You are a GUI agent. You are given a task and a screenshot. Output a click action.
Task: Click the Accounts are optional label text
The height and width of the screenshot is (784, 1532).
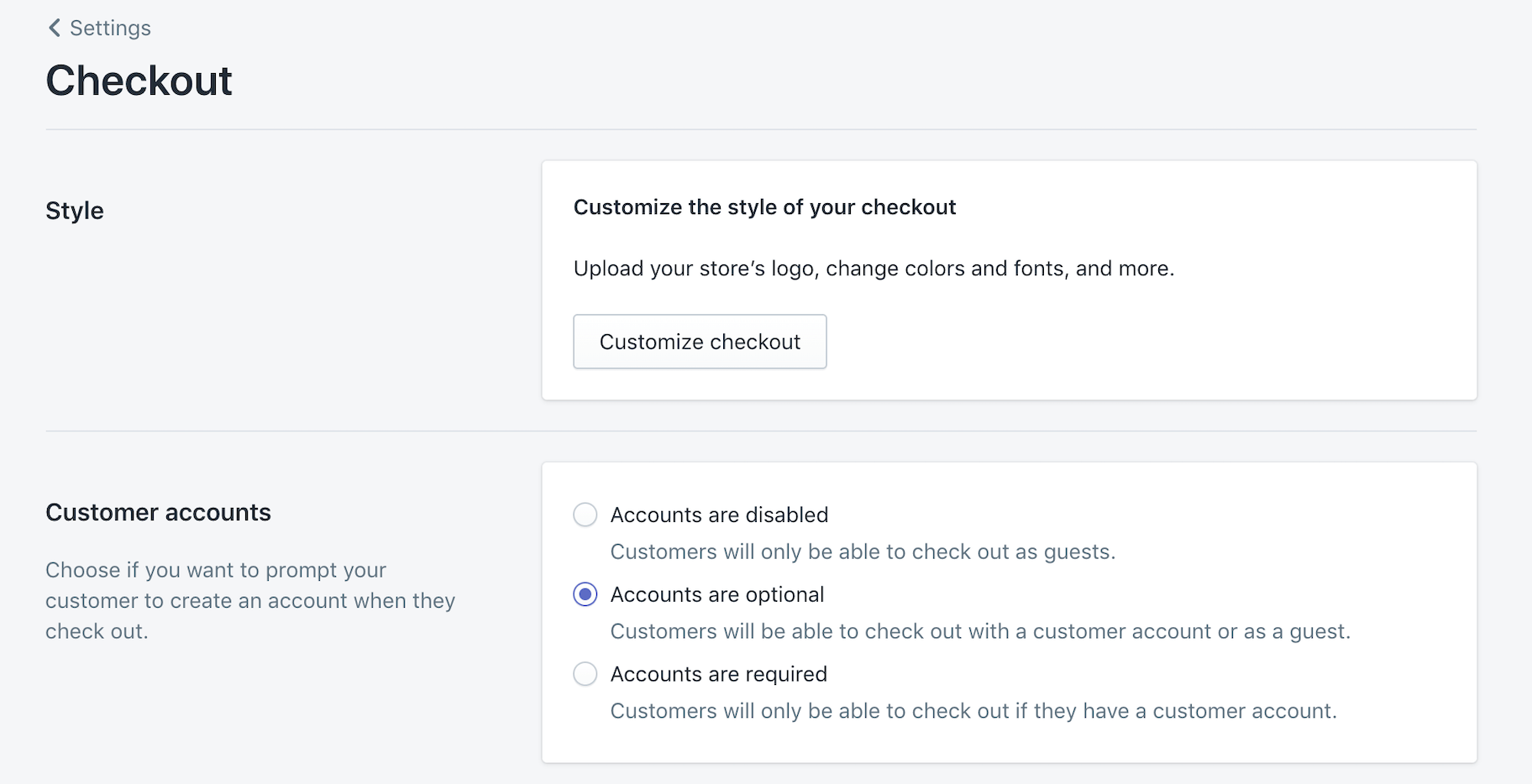point(716,594)
